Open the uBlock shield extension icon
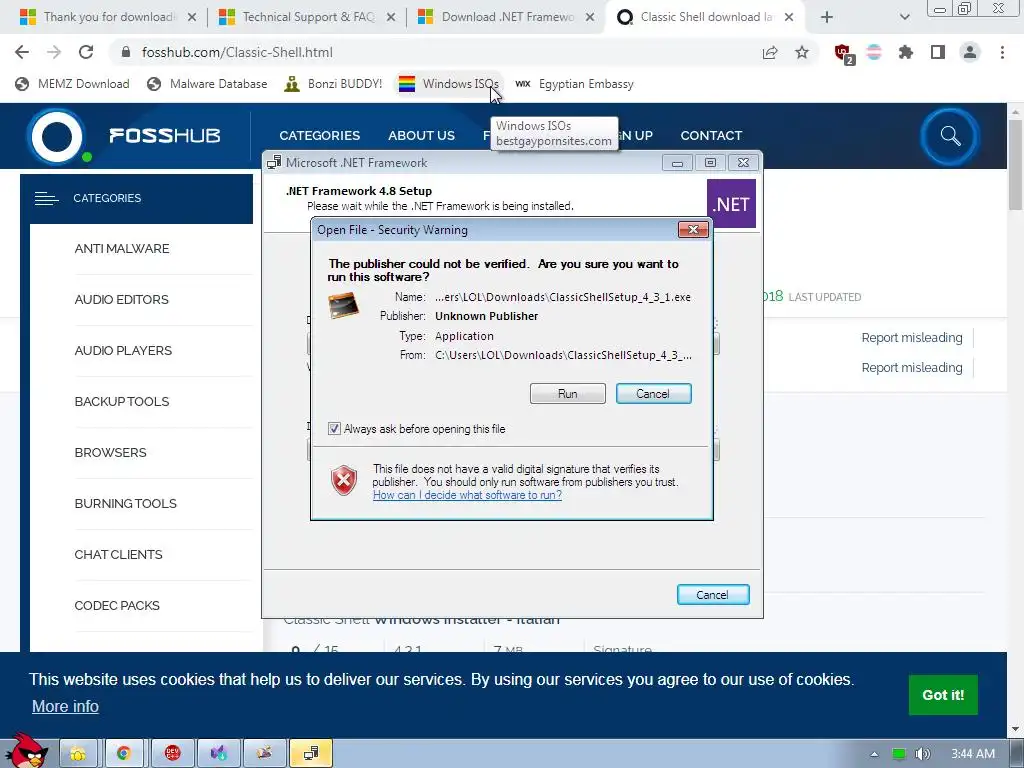Image resolution: width=1024 pixels, height=768 pixels. pyautogui.click(x=844, y=54)
